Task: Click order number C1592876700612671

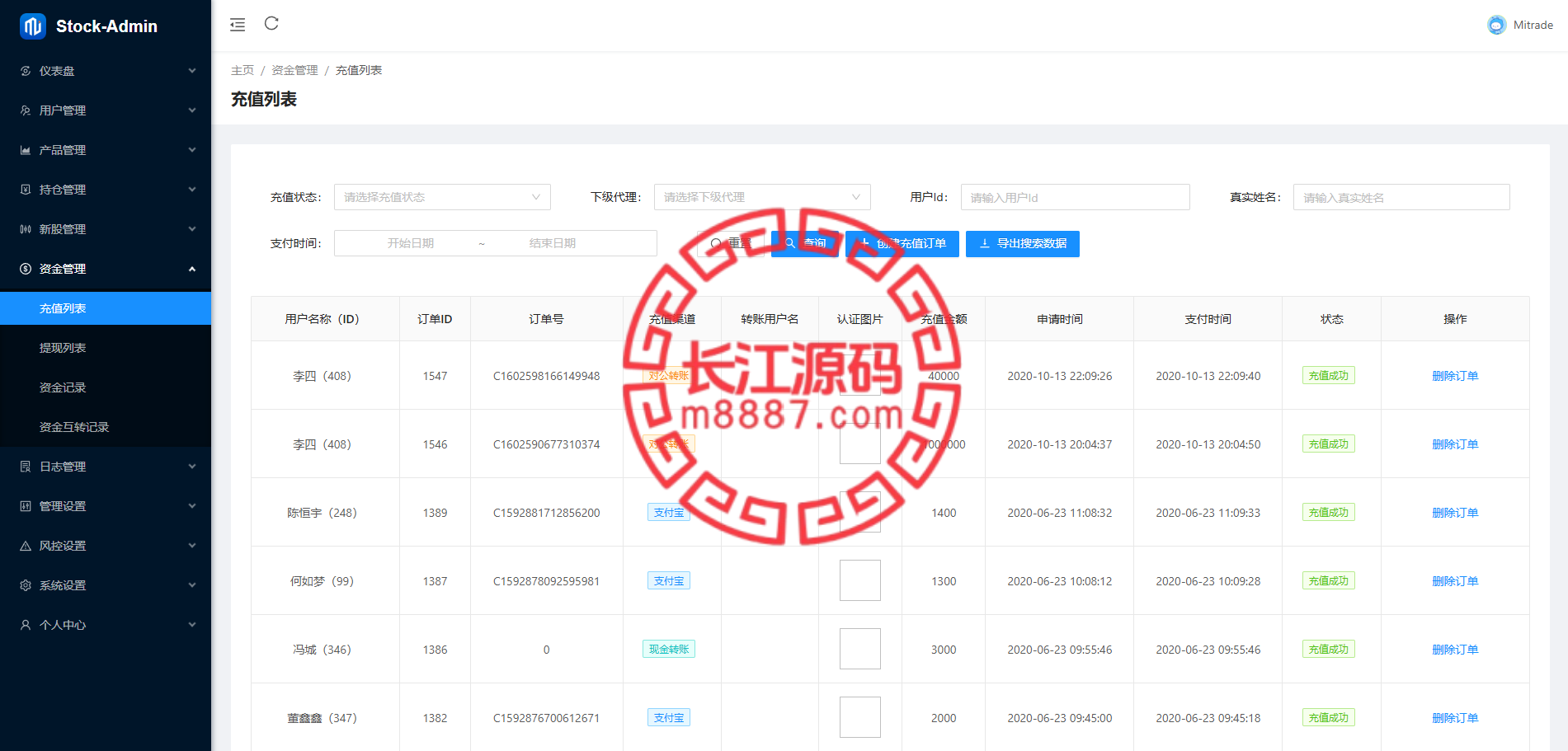Action: 546,718
